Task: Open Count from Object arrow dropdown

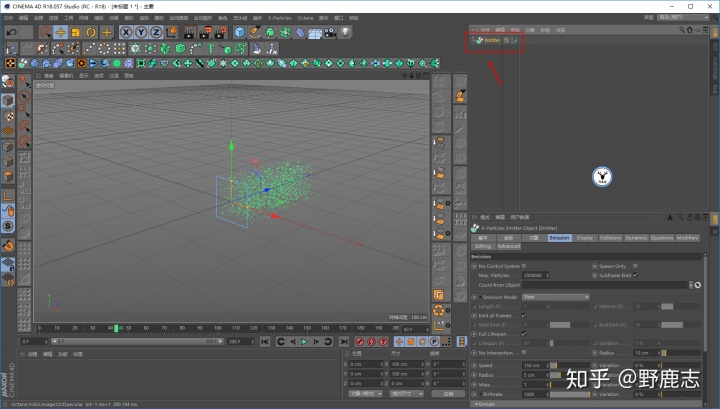Action: point(691,285)
